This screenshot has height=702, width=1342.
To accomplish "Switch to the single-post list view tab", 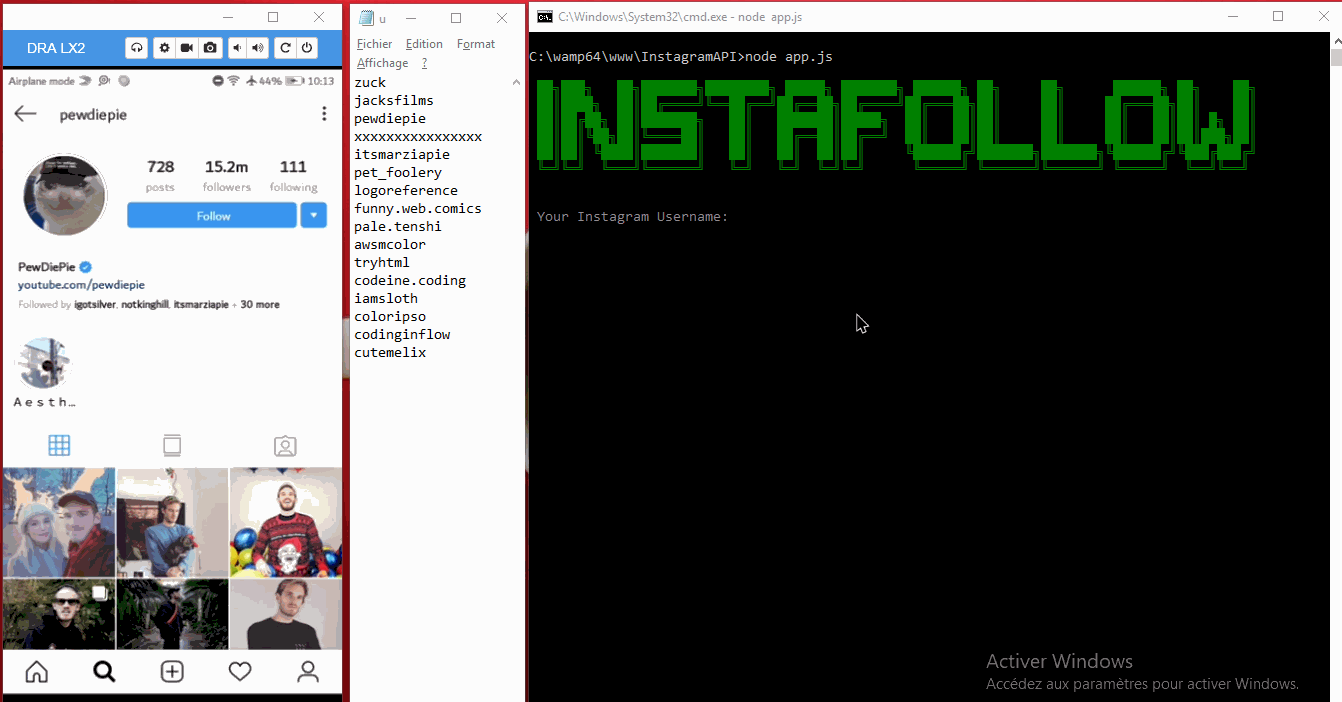I will click(172, 445).
